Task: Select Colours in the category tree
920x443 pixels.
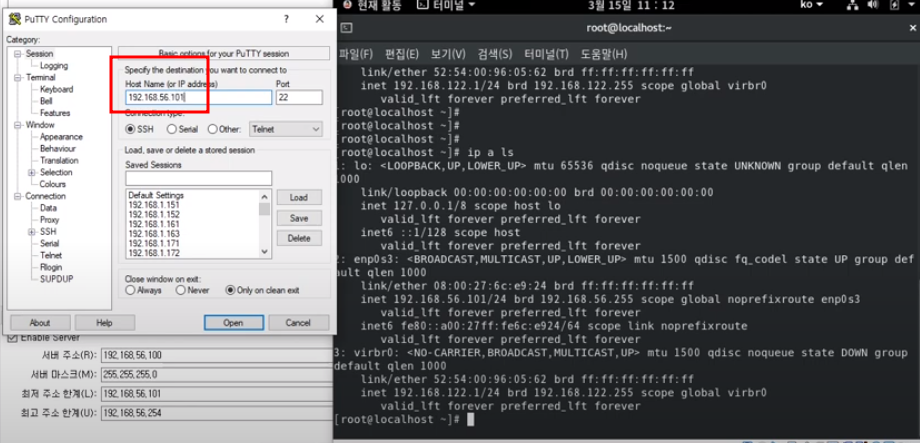Action: pos(53,184)
